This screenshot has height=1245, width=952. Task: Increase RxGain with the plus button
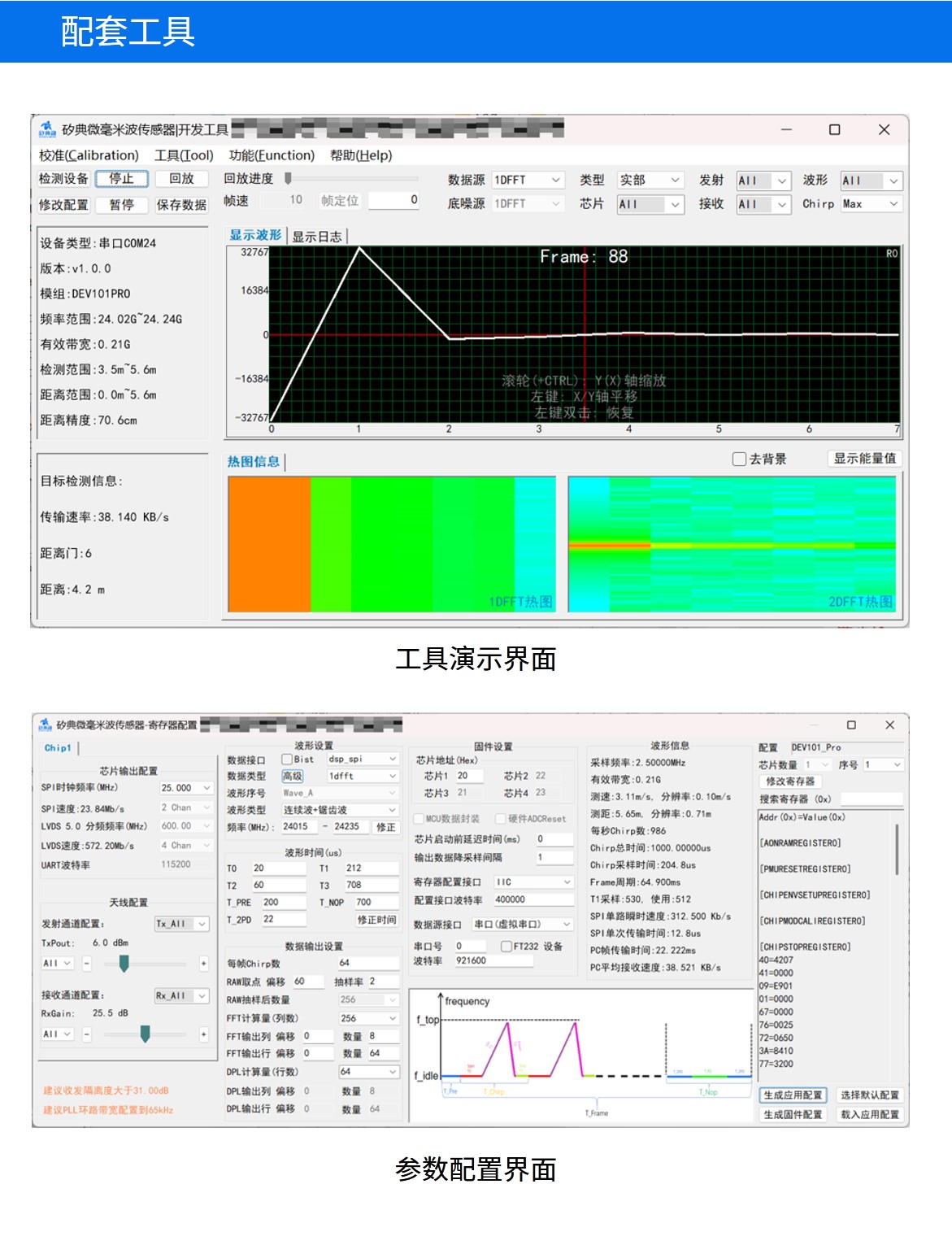click(x=203, y=1034)
